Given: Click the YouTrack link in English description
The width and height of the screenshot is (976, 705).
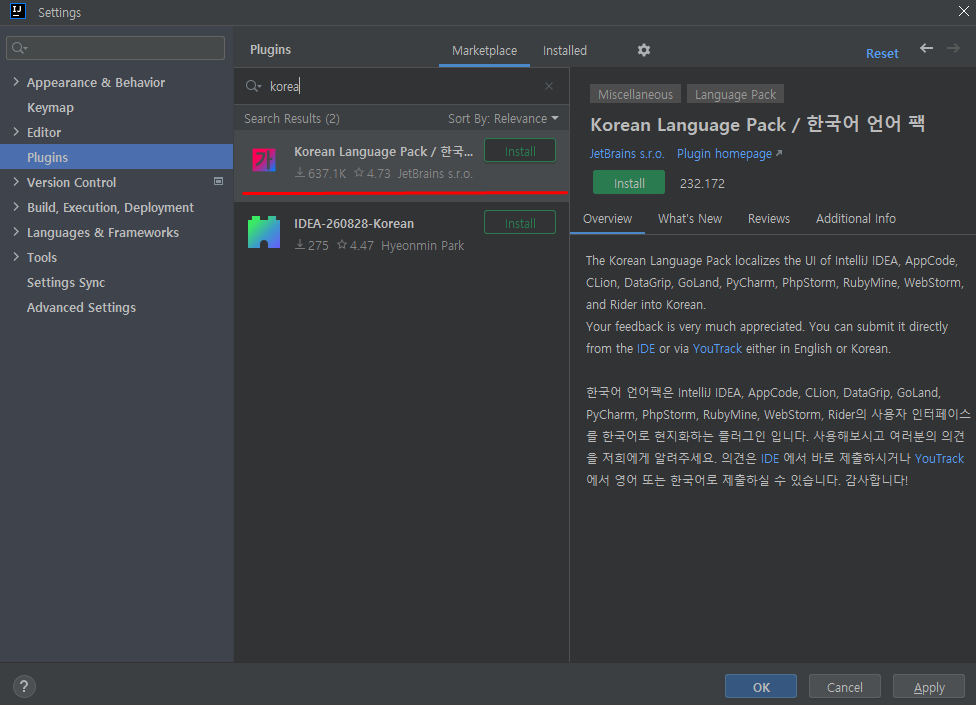Looking at the screenshot, I should (x=717, y=348).
